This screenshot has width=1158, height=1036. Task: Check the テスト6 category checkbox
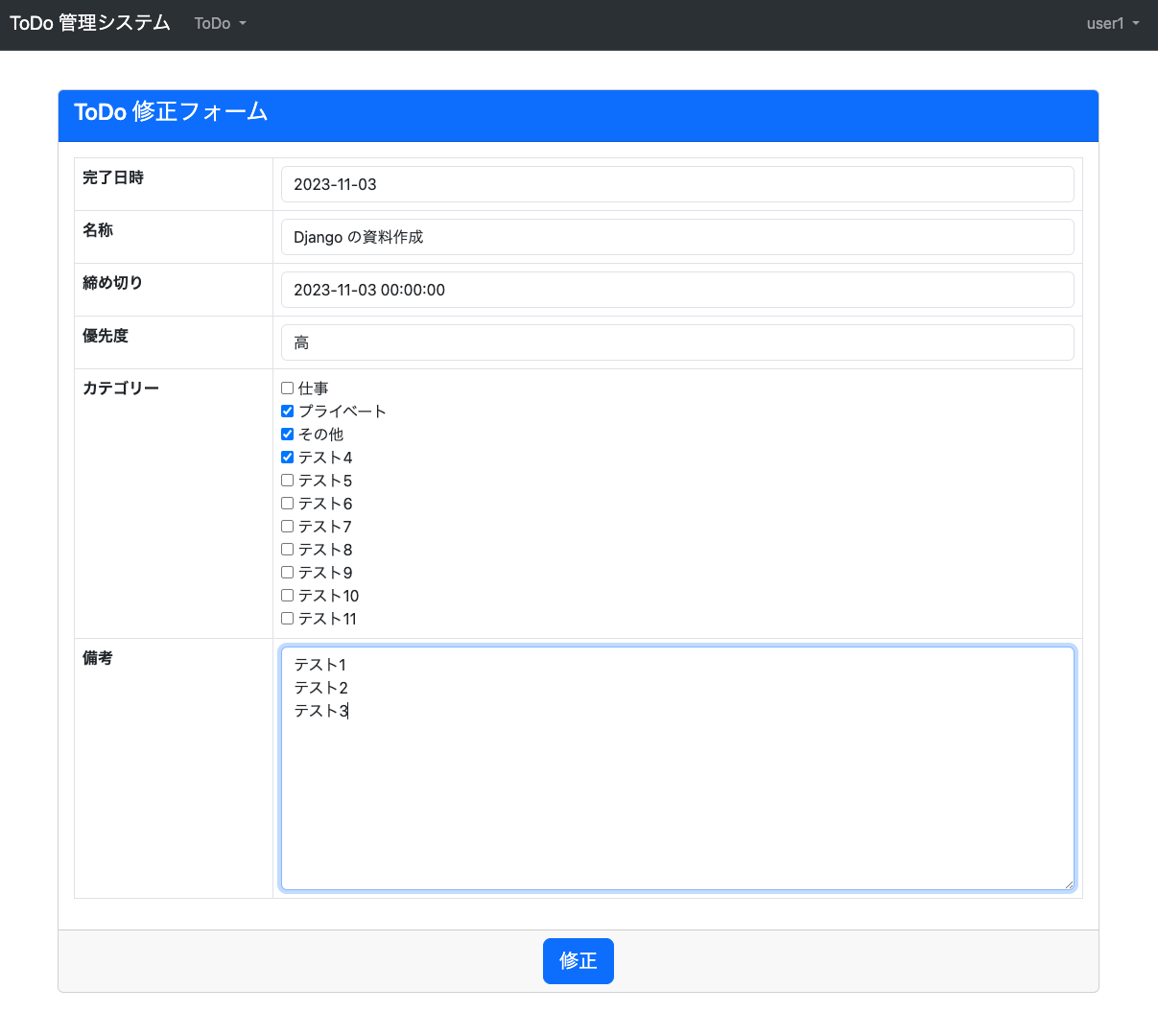tap(287, 504)
